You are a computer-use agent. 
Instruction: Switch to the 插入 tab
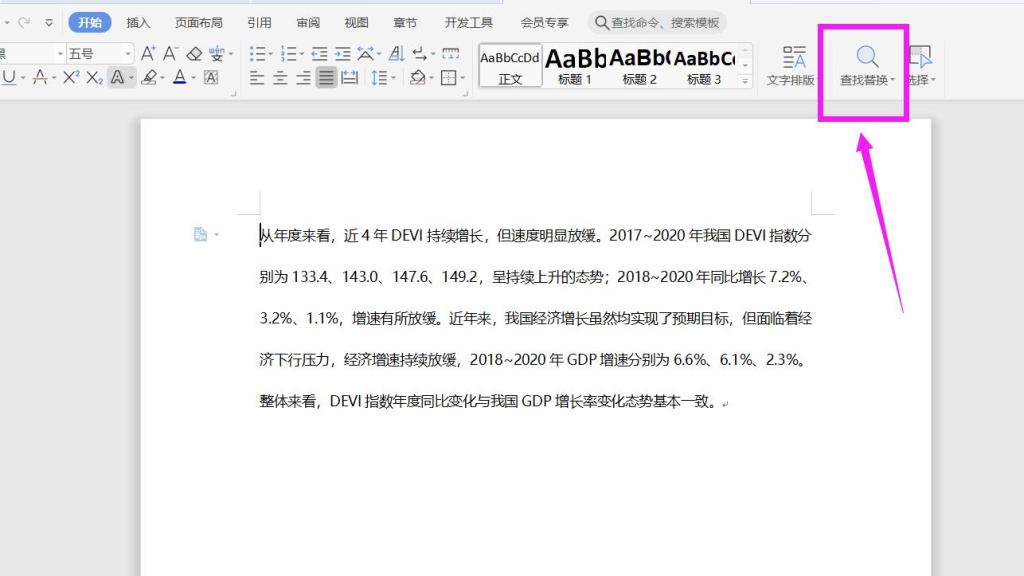coord(138,23)
